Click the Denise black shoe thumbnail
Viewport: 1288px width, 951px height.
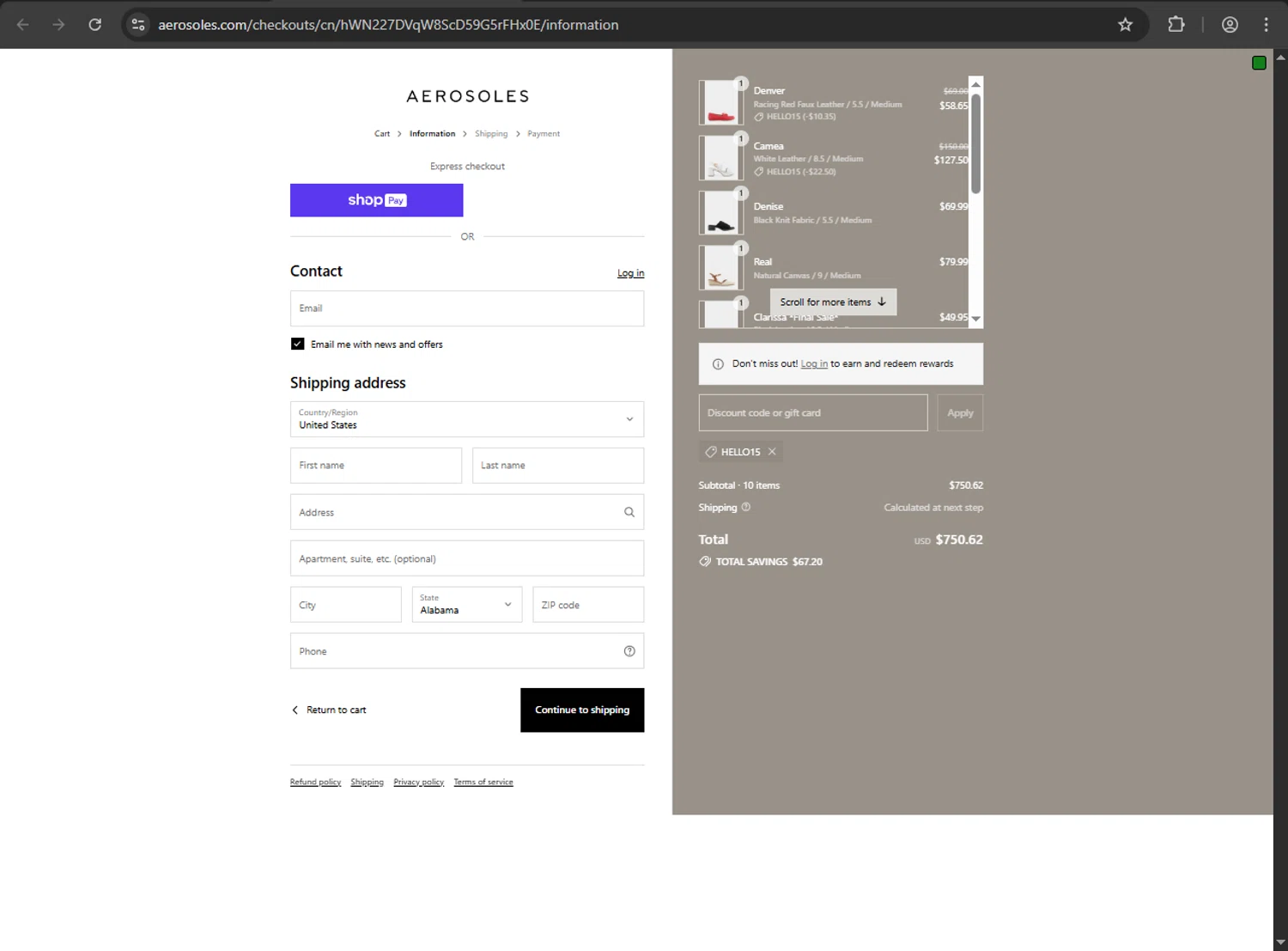click(720, 213)
